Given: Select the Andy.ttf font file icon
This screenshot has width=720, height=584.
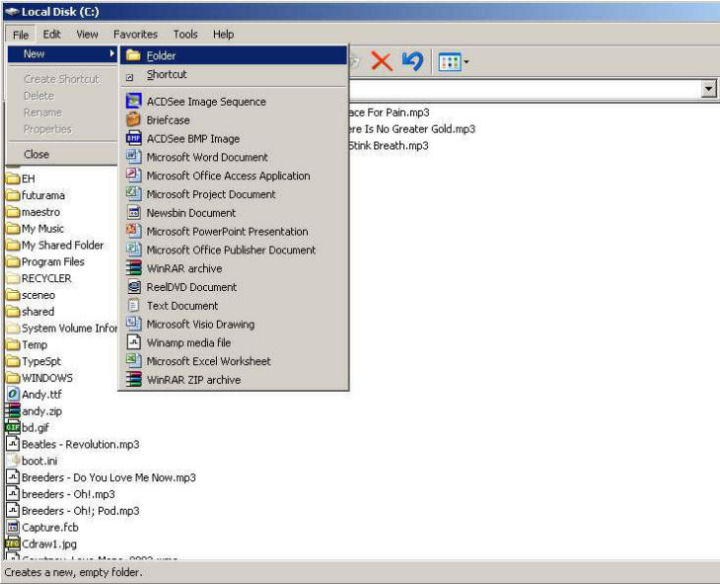Looking at the screenshot, I should pyautogui.click(x=13, y=394).
